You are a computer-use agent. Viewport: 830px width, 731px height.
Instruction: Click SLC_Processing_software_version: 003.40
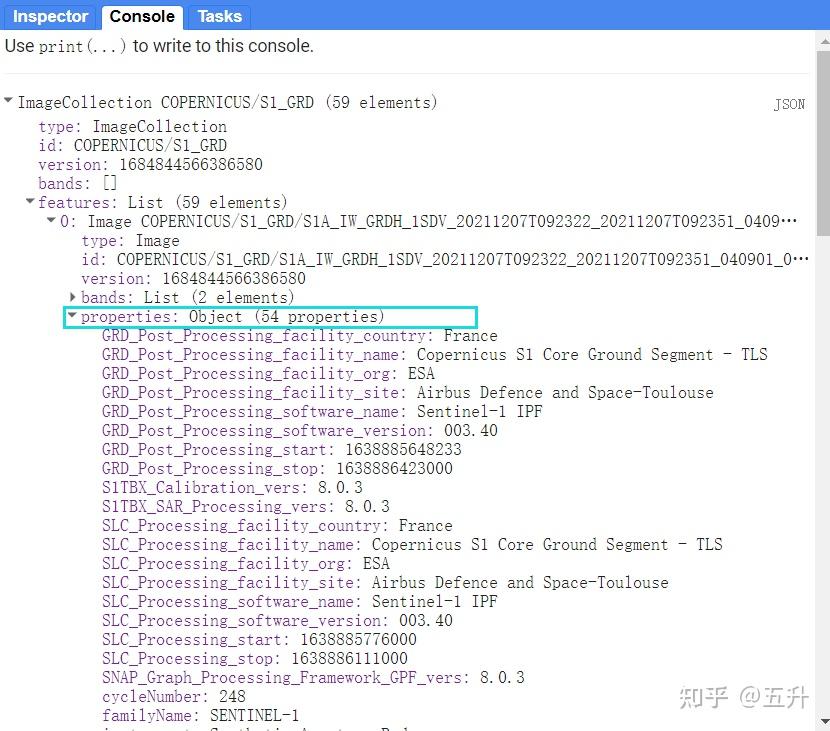[x=277, y=621]
